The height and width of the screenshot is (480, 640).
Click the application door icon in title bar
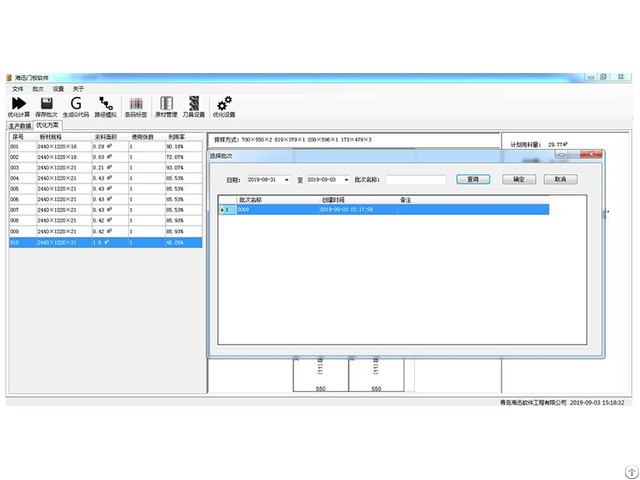(x=9, y=78)
